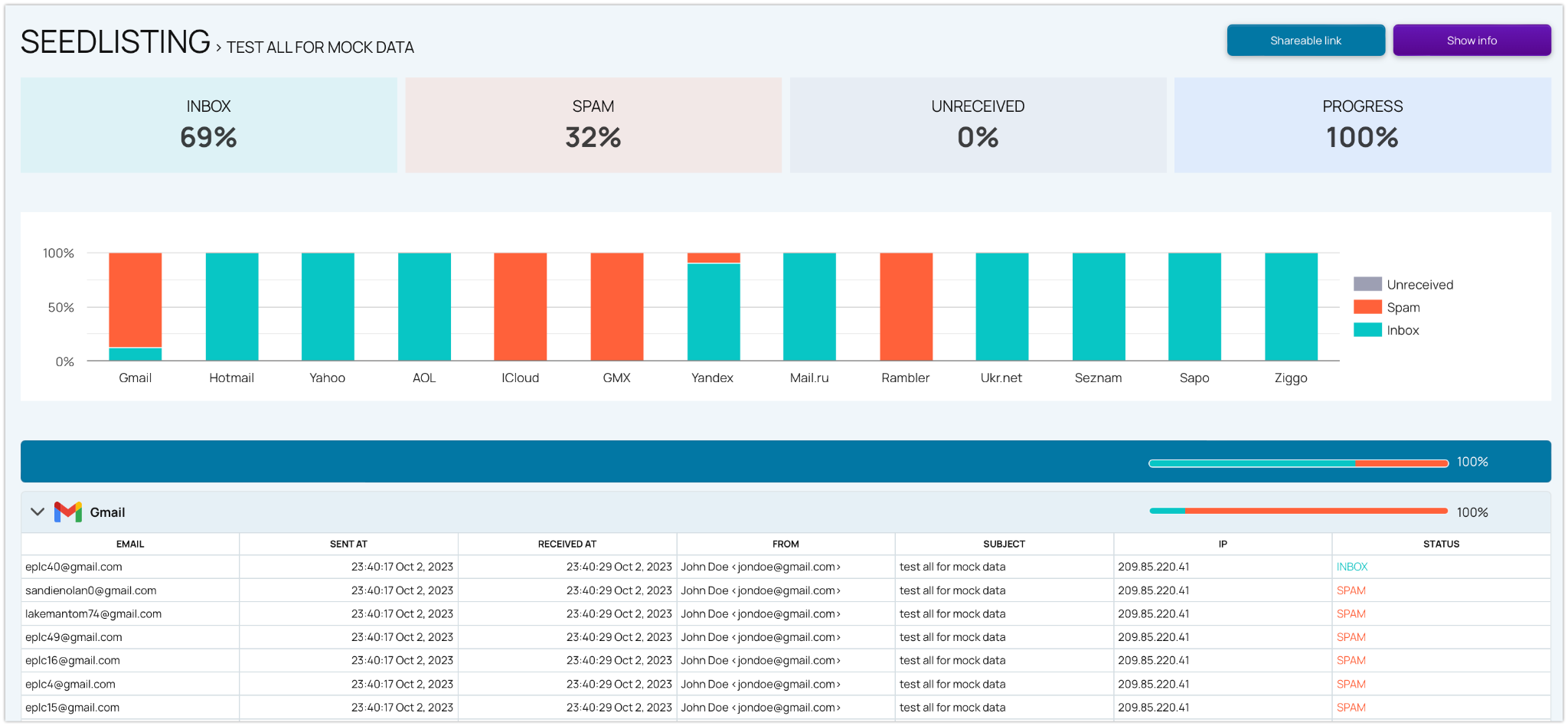Click the Gmail logo icon
1568x726 pixels.
coord(68,512)
